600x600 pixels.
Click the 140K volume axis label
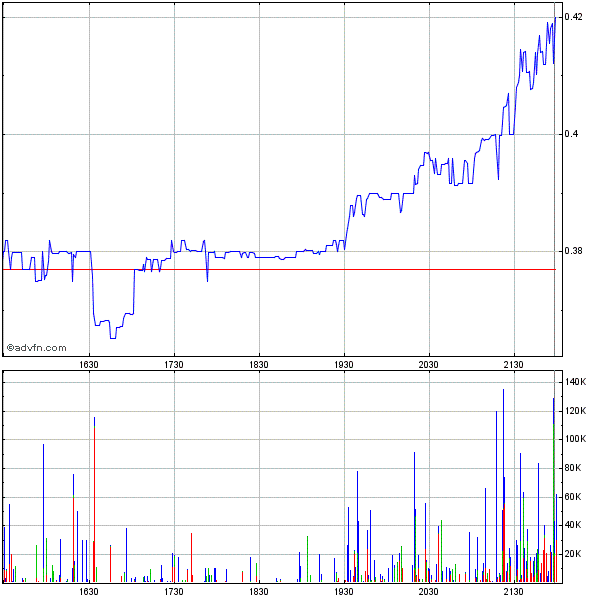click(575, 382)
